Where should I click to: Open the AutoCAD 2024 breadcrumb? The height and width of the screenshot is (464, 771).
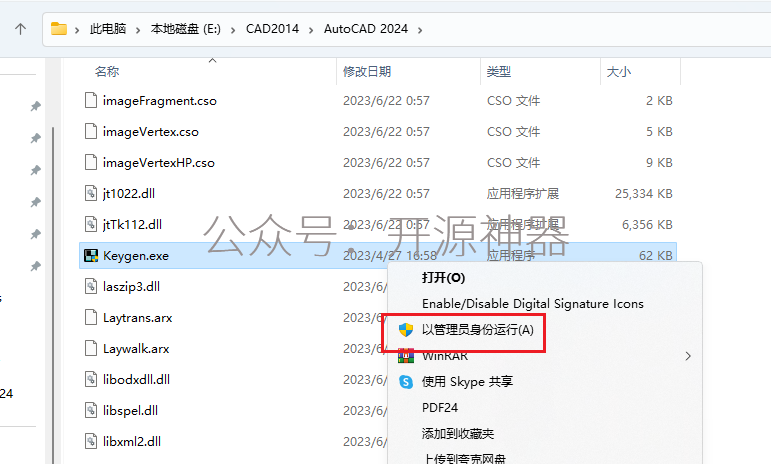[x=366, y=29]
